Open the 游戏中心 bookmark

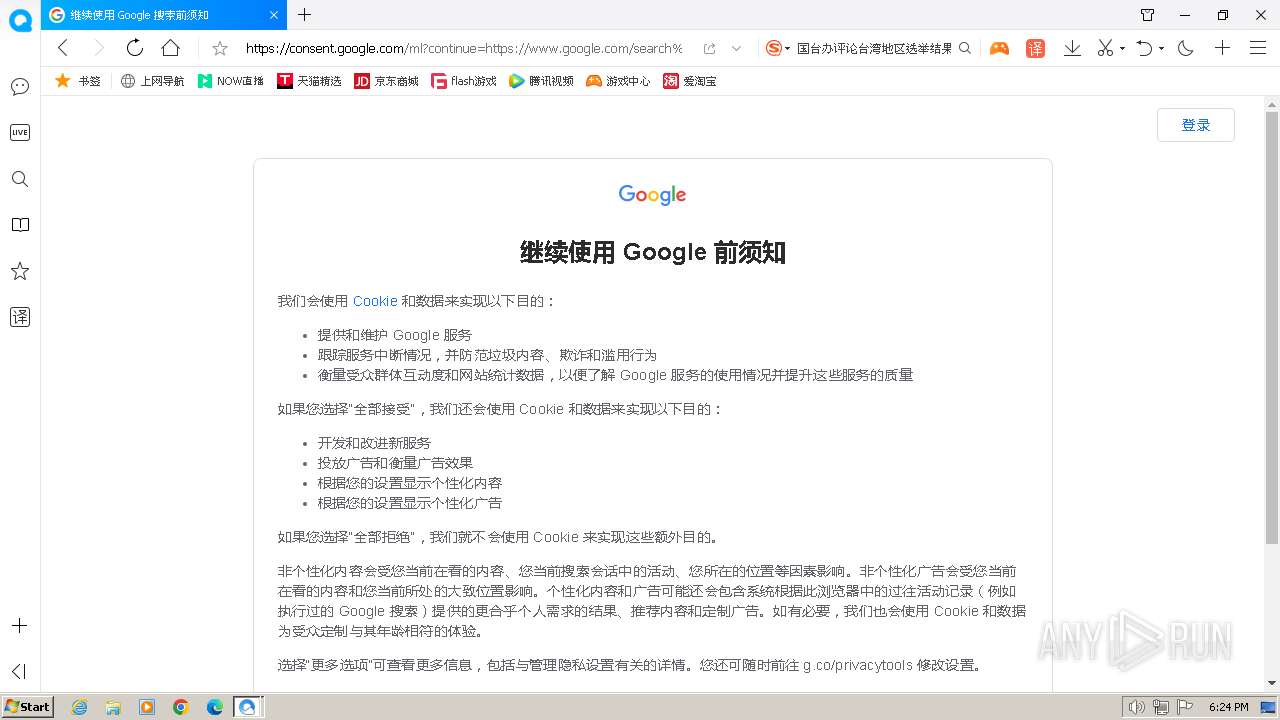(618, 81)
